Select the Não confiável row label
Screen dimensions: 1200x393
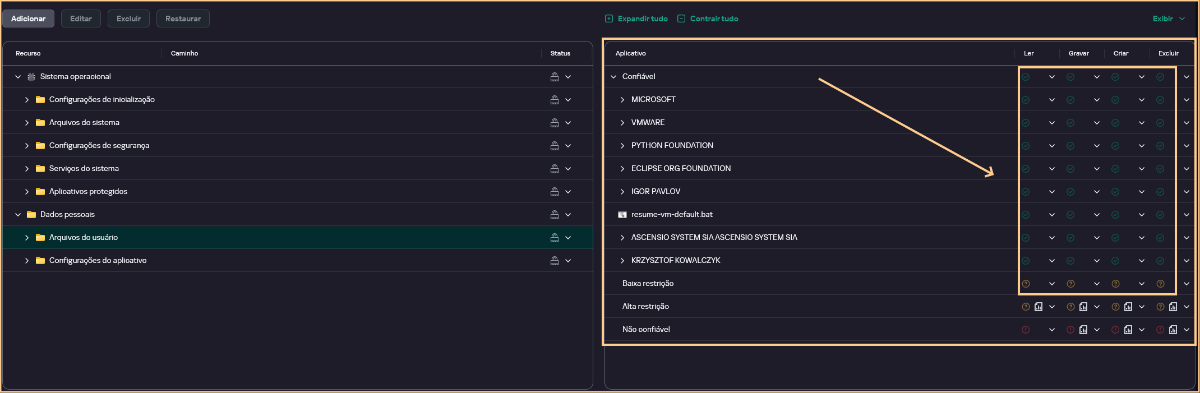pyautogui.click(x=646, y=330)
